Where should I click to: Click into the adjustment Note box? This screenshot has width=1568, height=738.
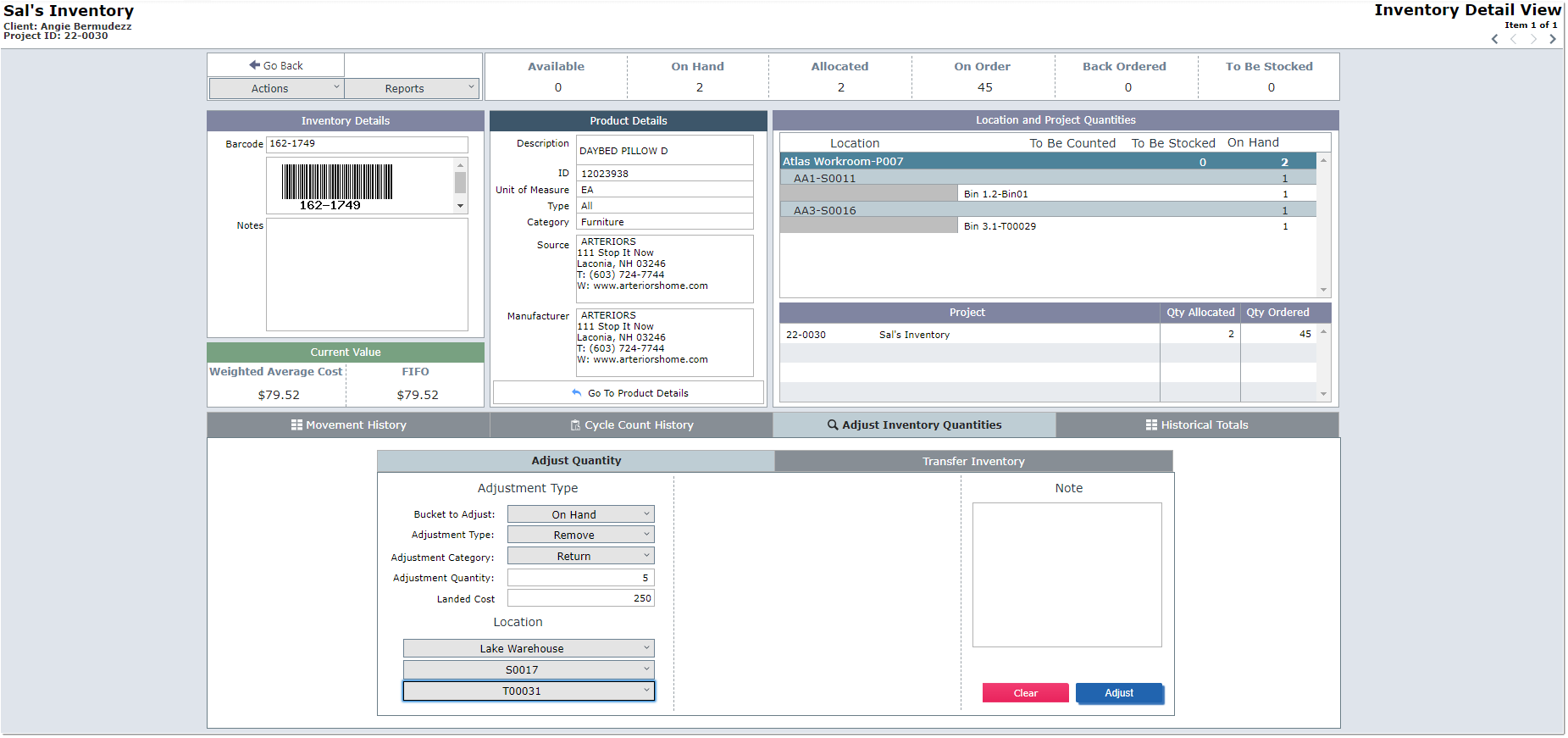[1067, 575]
